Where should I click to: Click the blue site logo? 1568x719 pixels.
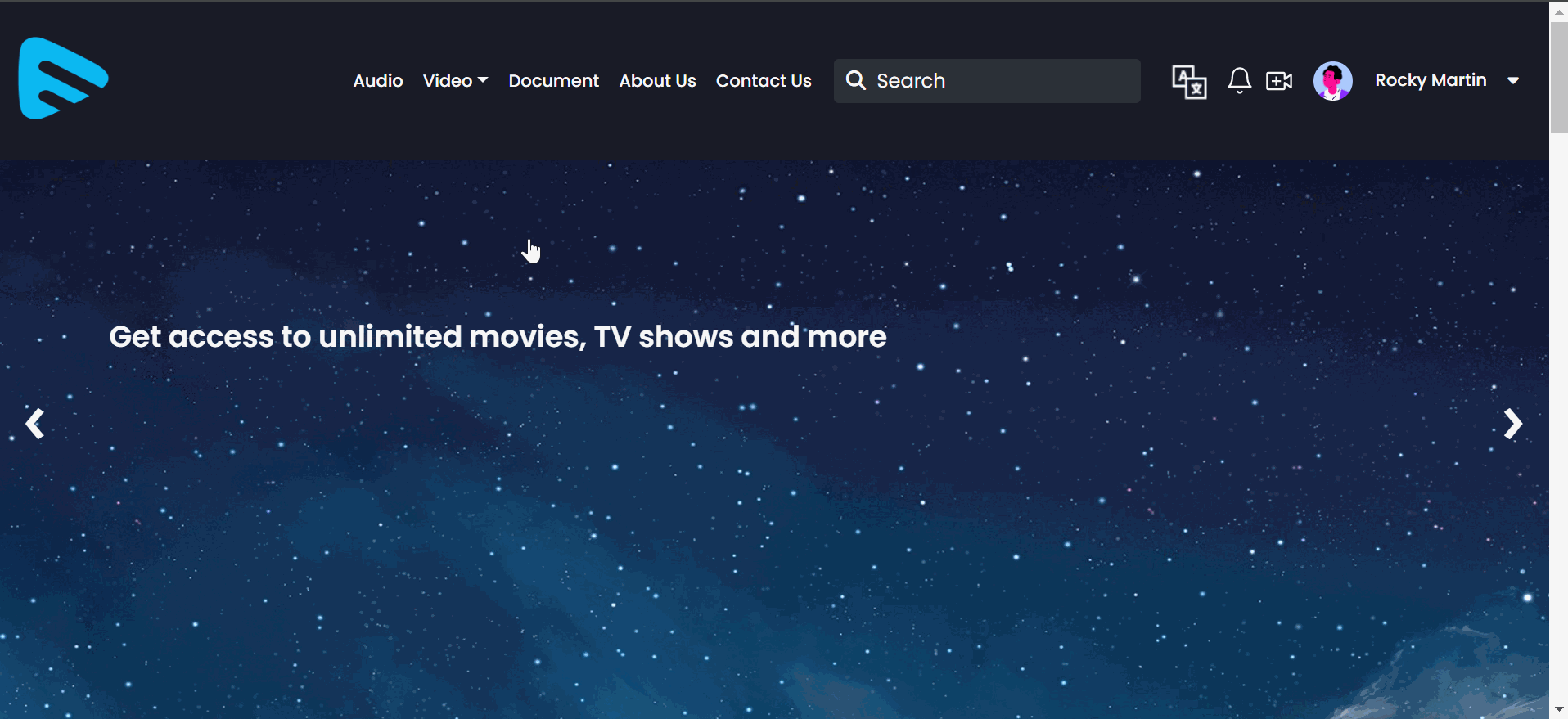63,79
